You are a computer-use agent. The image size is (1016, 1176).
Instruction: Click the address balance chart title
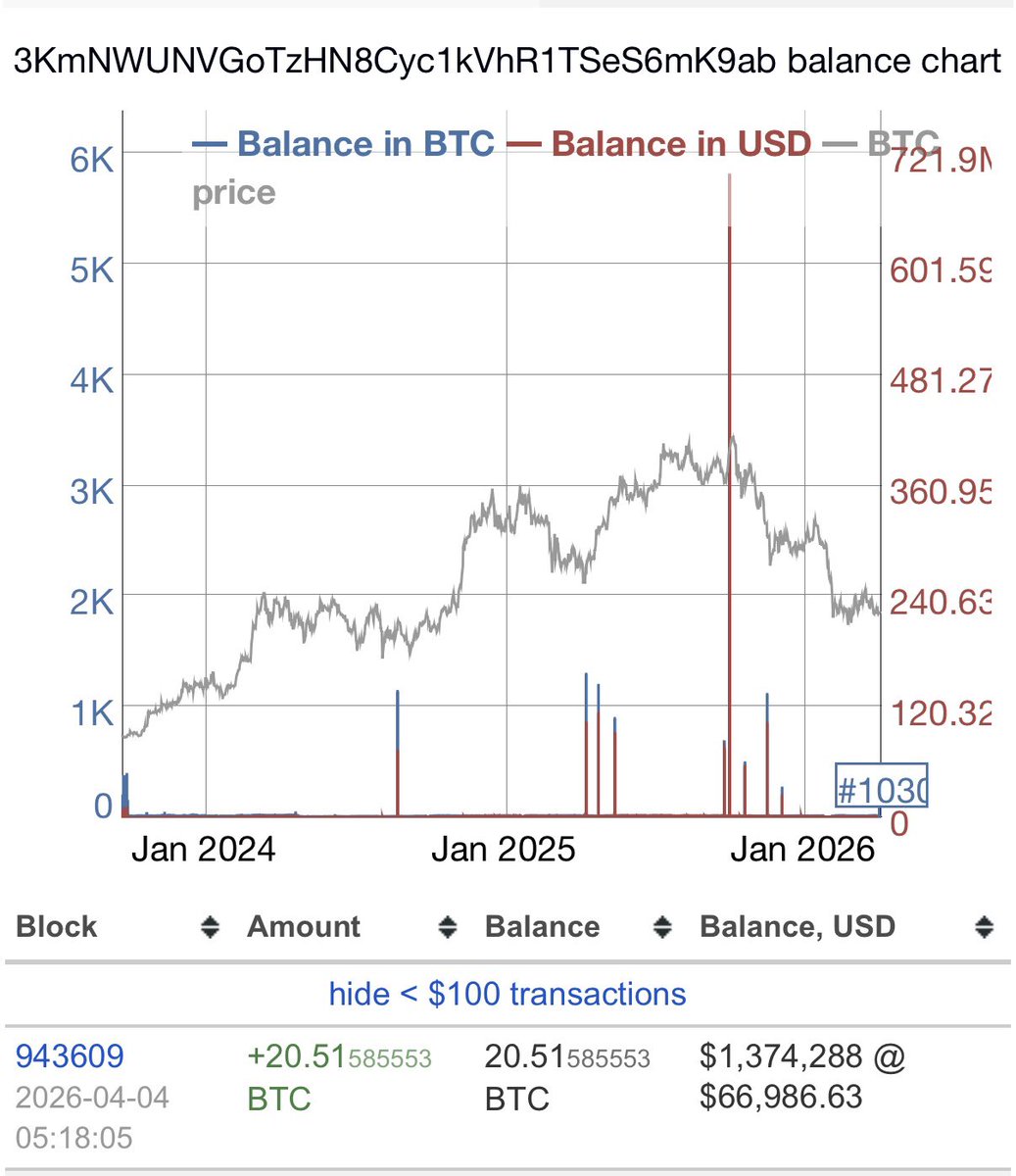click(508, 61)
